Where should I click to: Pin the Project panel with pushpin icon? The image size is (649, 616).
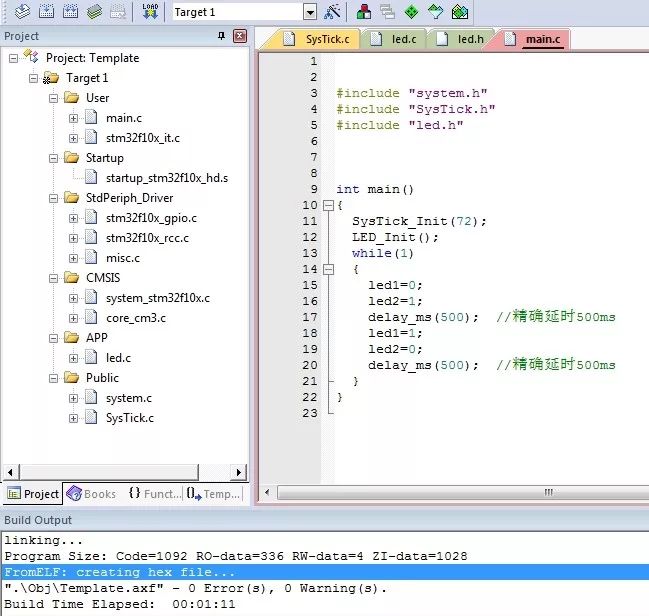pyautogui.click(x=221, y=36)
